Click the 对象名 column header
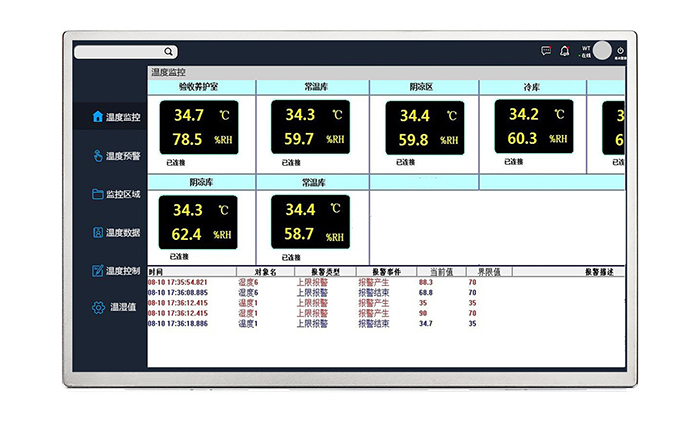 [x=266, y=272]
